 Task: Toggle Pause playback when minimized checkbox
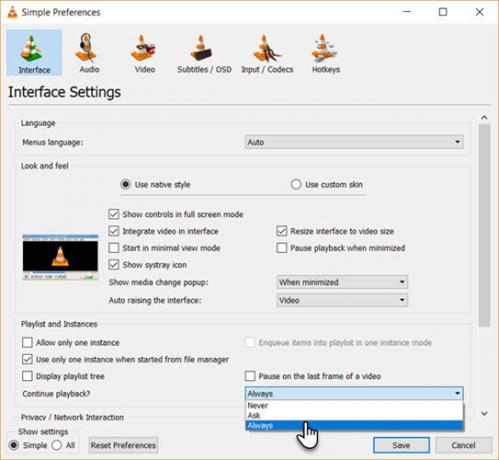coord(282,248)
